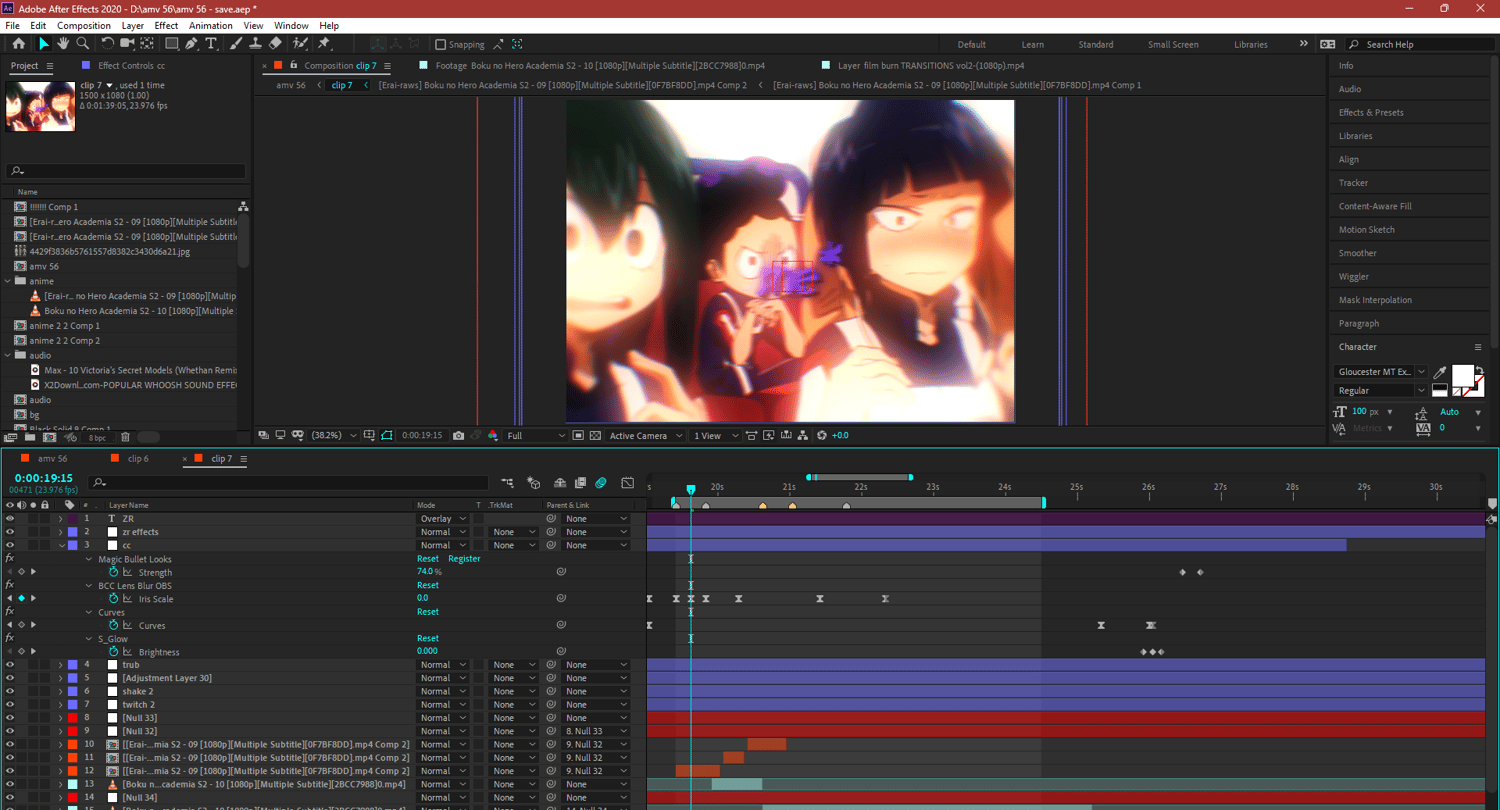Open the Effect menu

(x=166, y=25)
